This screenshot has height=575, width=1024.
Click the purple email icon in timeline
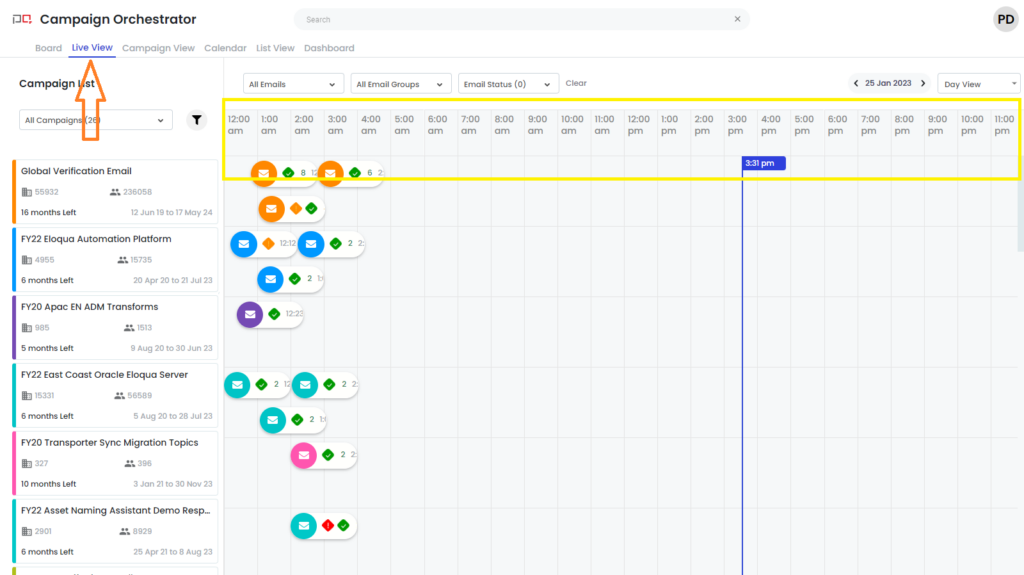(x=250, y=314)
